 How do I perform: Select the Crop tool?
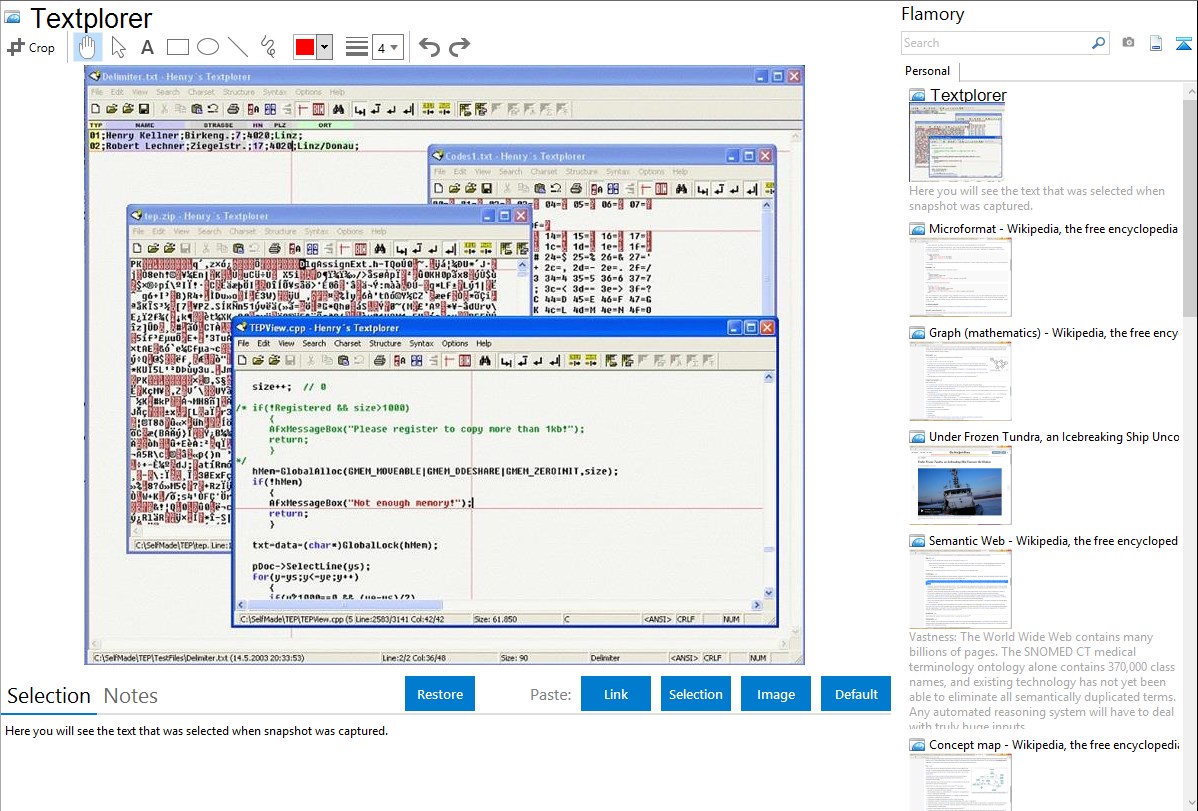click(x=31, y=47)
